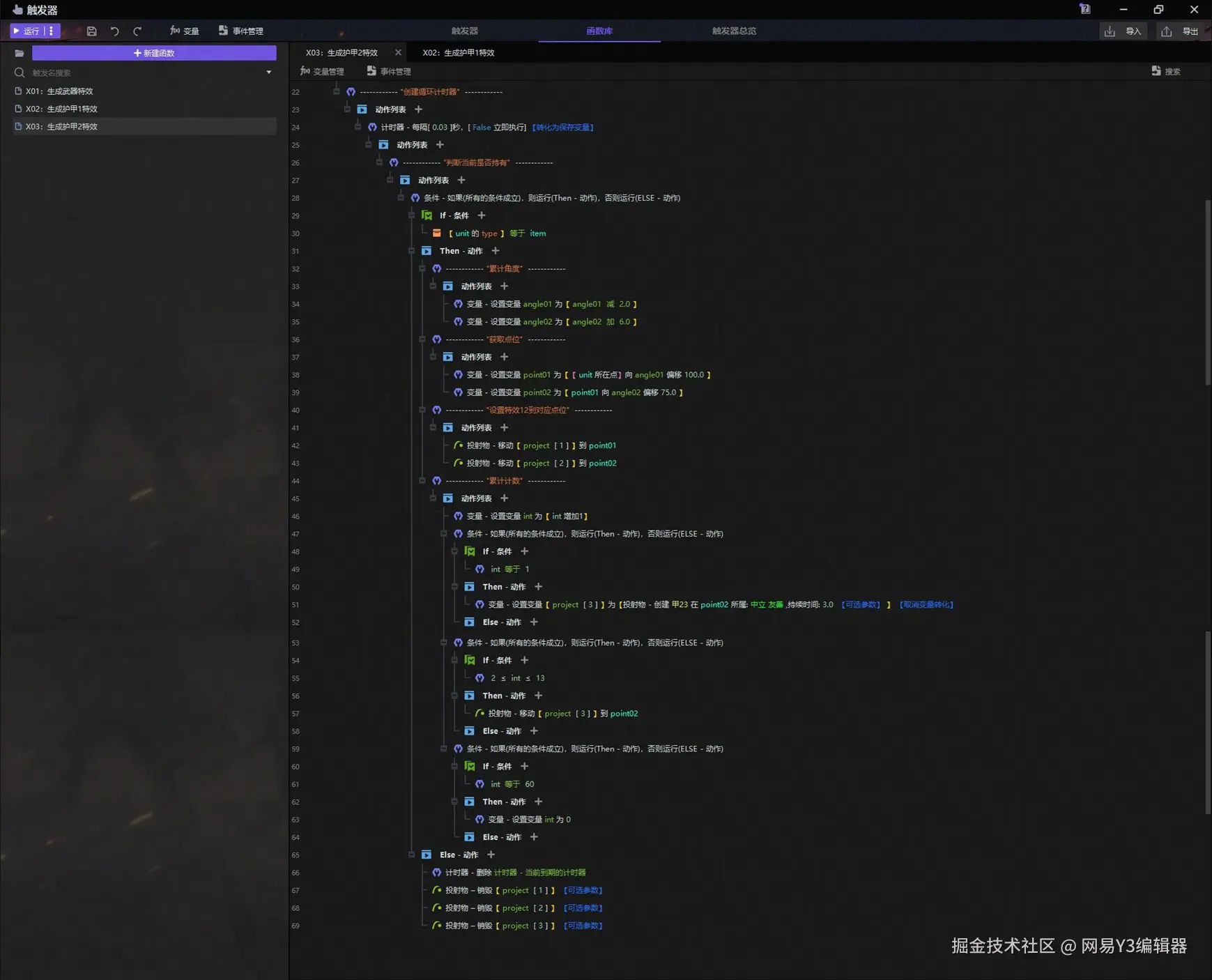Undo the last edit
Viewport: 1212px width, 980px height.
[x=114, y=31]
